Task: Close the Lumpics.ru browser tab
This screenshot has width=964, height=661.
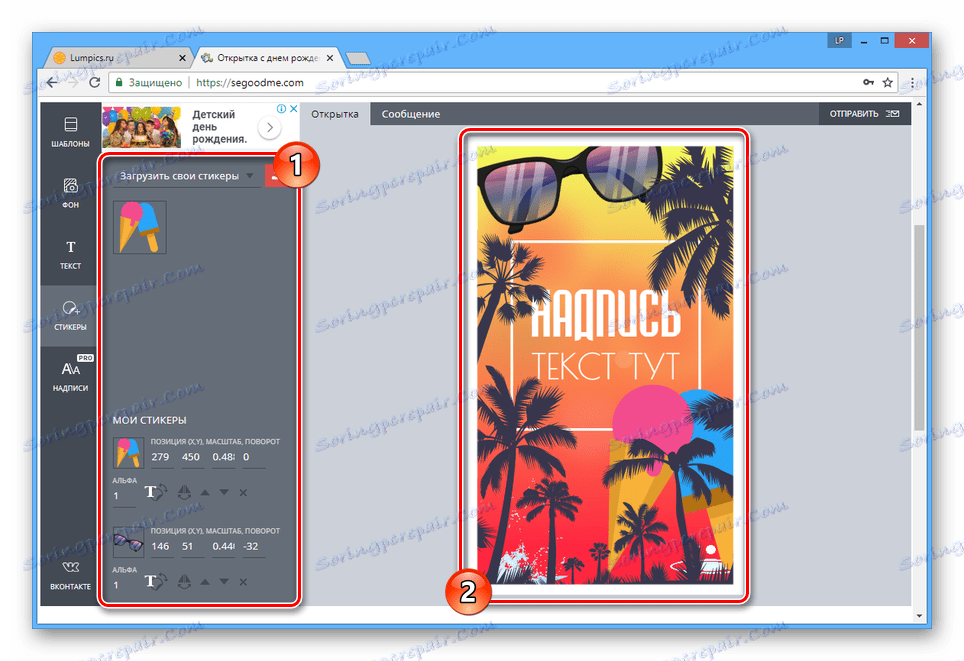Action: coord(182,58)
